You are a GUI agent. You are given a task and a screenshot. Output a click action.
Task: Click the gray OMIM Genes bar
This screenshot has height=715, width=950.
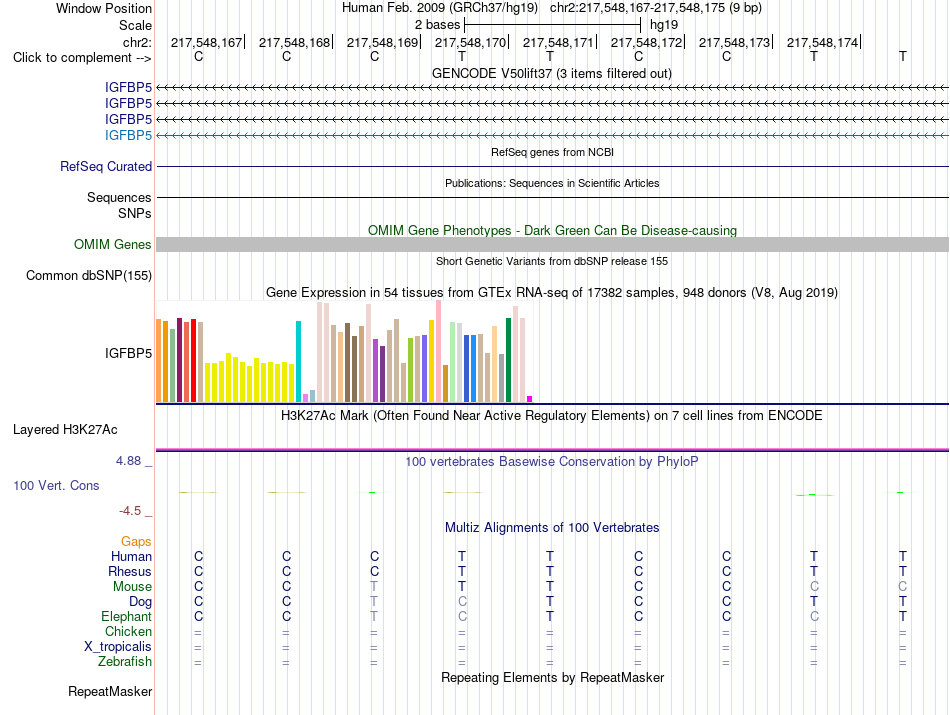pos(552,244)
